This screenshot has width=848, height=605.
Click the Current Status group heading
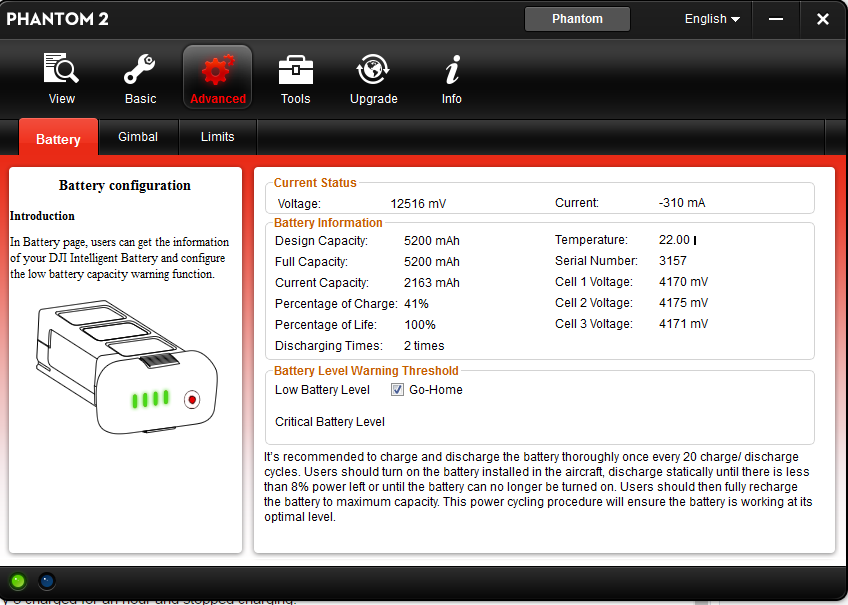pyautogui.click(x=315, y=183)
